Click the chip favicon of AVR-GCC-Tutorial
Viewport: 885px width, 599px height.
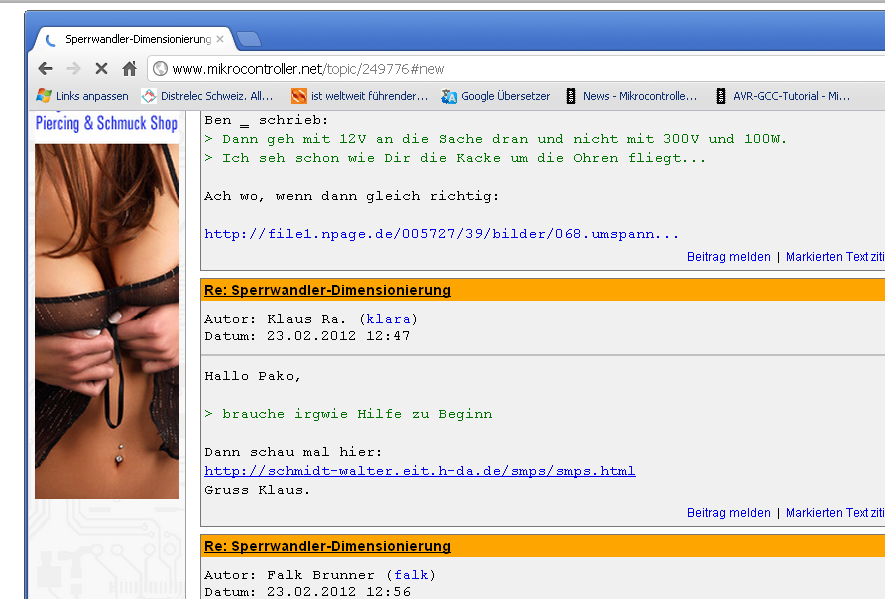click(721, 96)
